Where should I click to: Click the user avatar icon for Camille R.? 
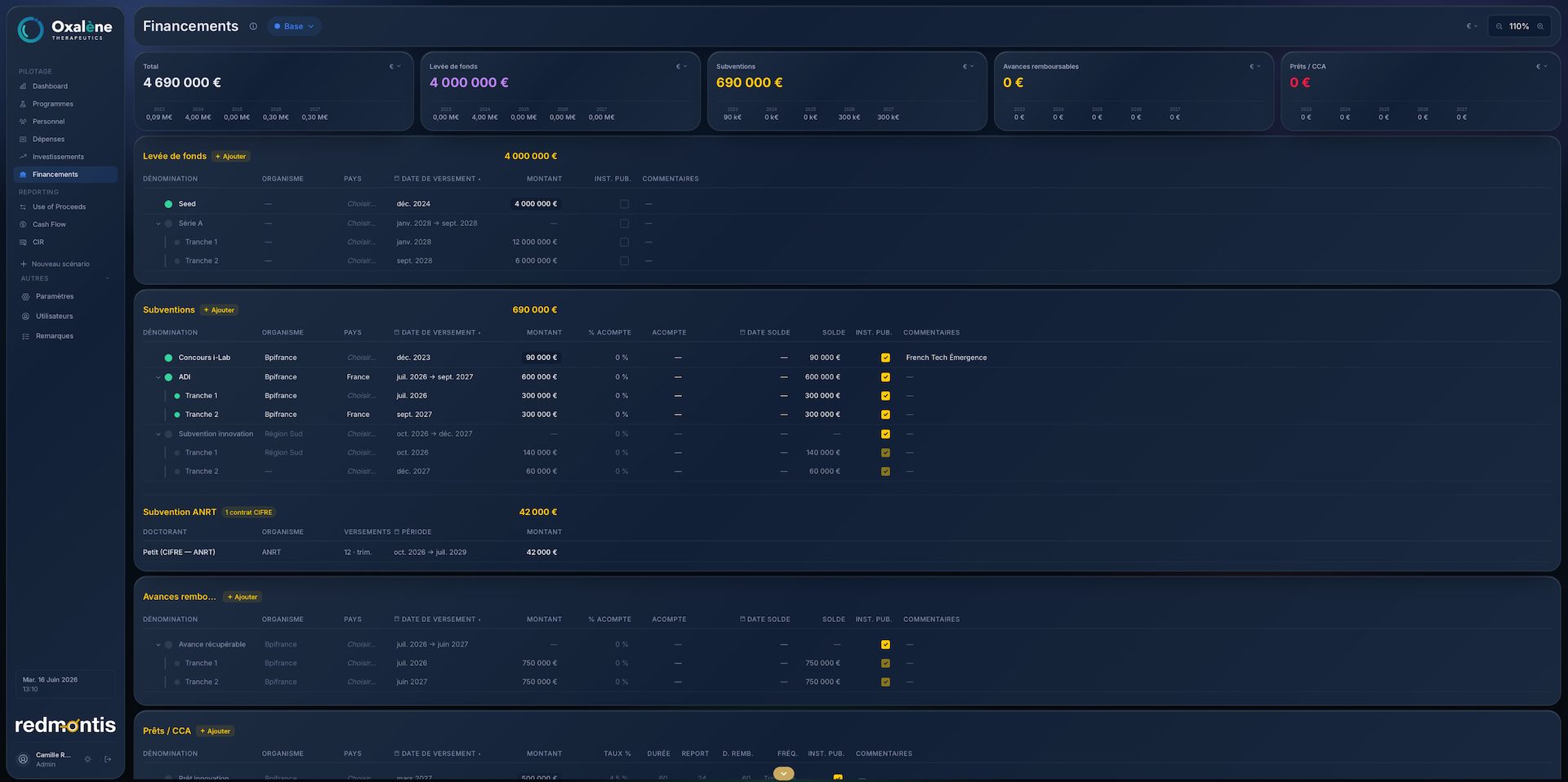pos(23,759)
